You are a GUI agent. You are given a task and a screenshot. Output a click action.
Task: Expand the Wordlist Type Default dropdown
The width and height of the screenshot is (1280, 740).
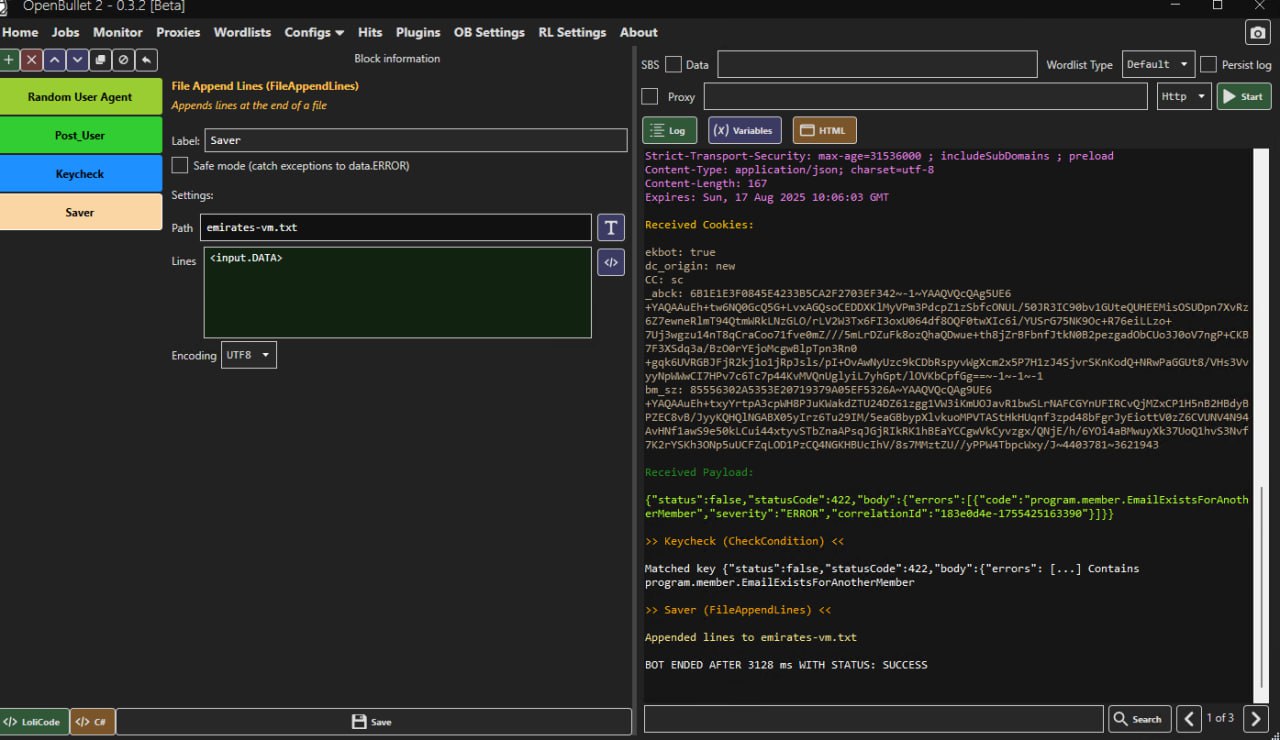[1157, 65]
